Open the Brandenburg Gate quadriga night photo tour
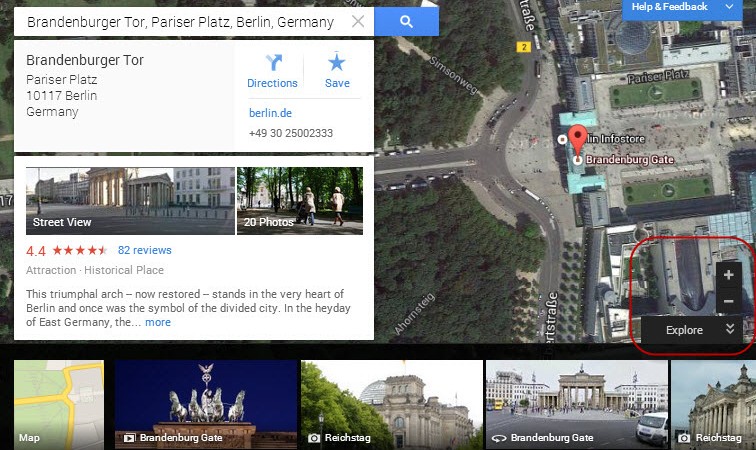This screenshot has height=450, width=756. point(206,405)
